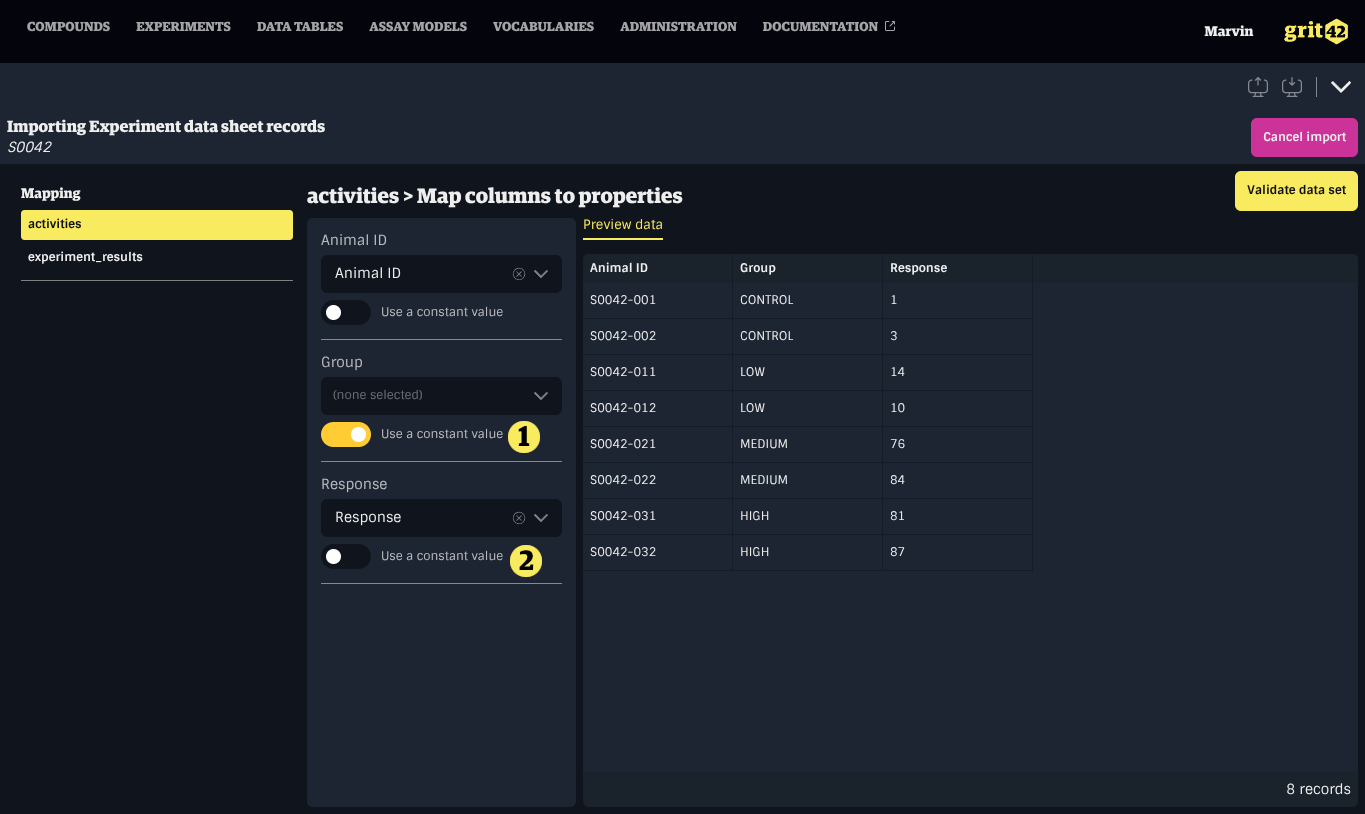Viewport: 1365px width, 814px height.
Task: Click the Response column header
Action: point(958,268)
